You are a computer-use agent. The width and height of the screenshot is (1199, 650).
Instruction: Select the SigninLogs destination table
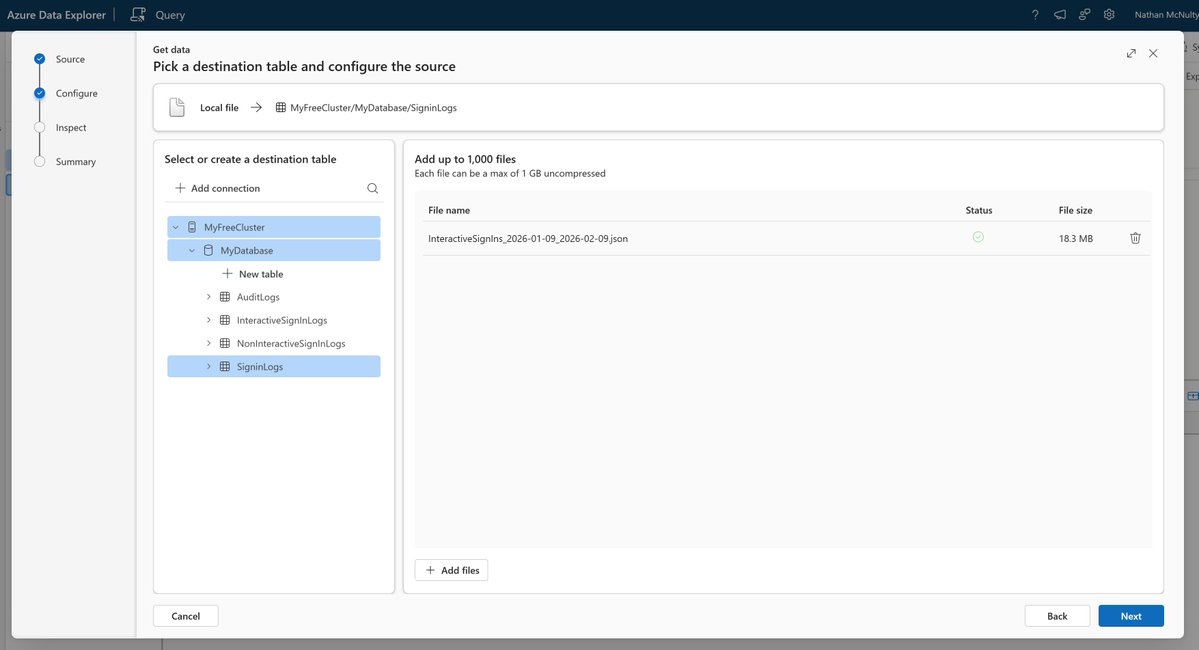[x=274, y=366]
